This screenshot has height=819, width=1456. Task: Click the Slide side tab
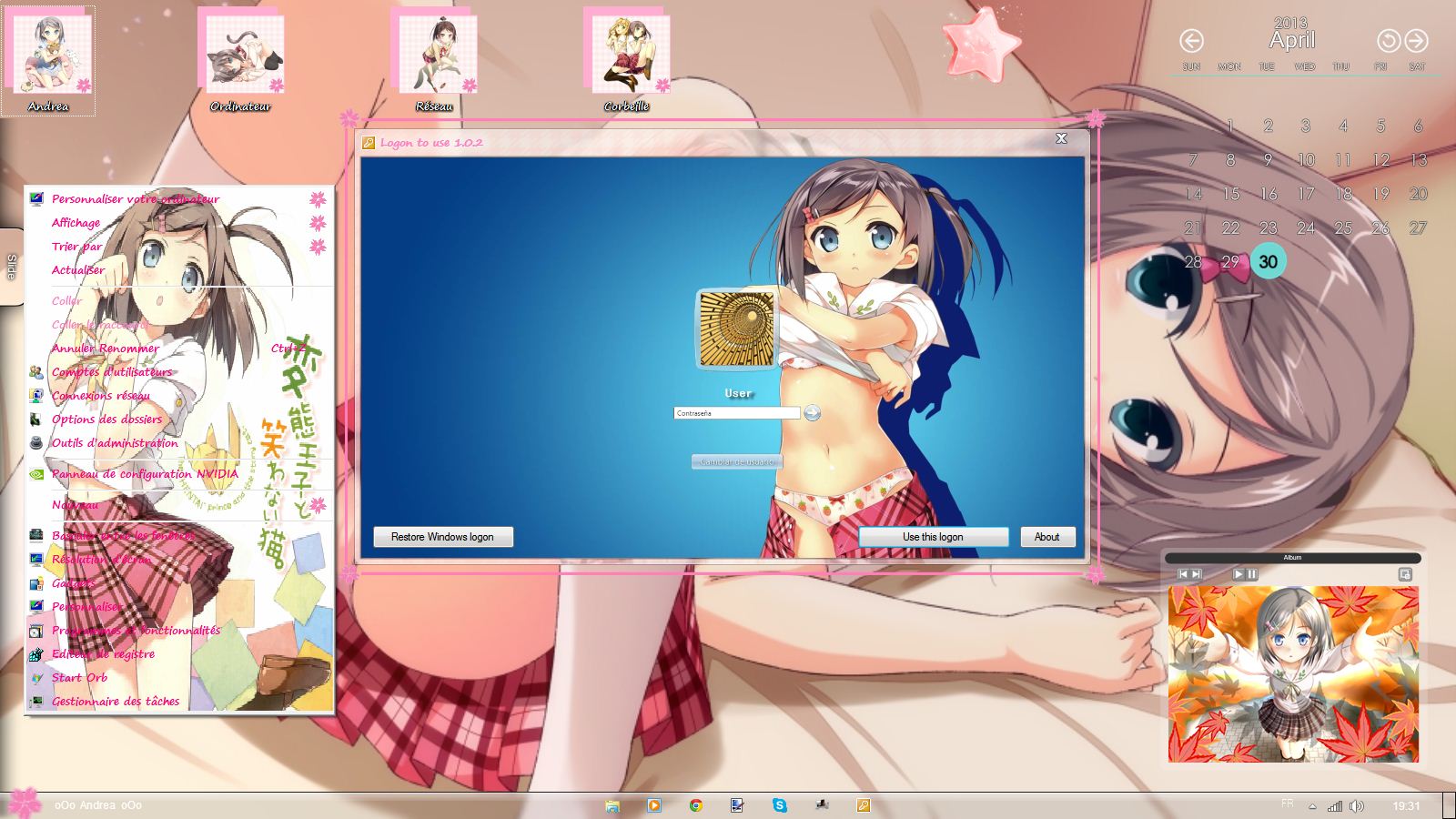11,267
